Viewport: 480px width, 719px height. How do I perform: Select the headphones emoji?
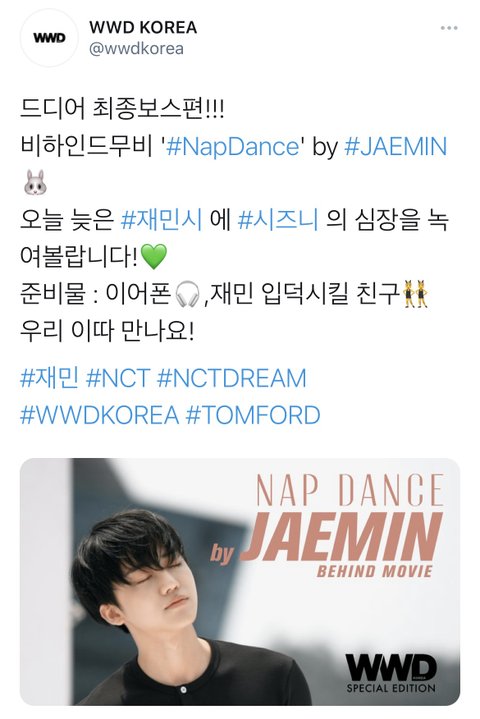[x=188, y=294]
